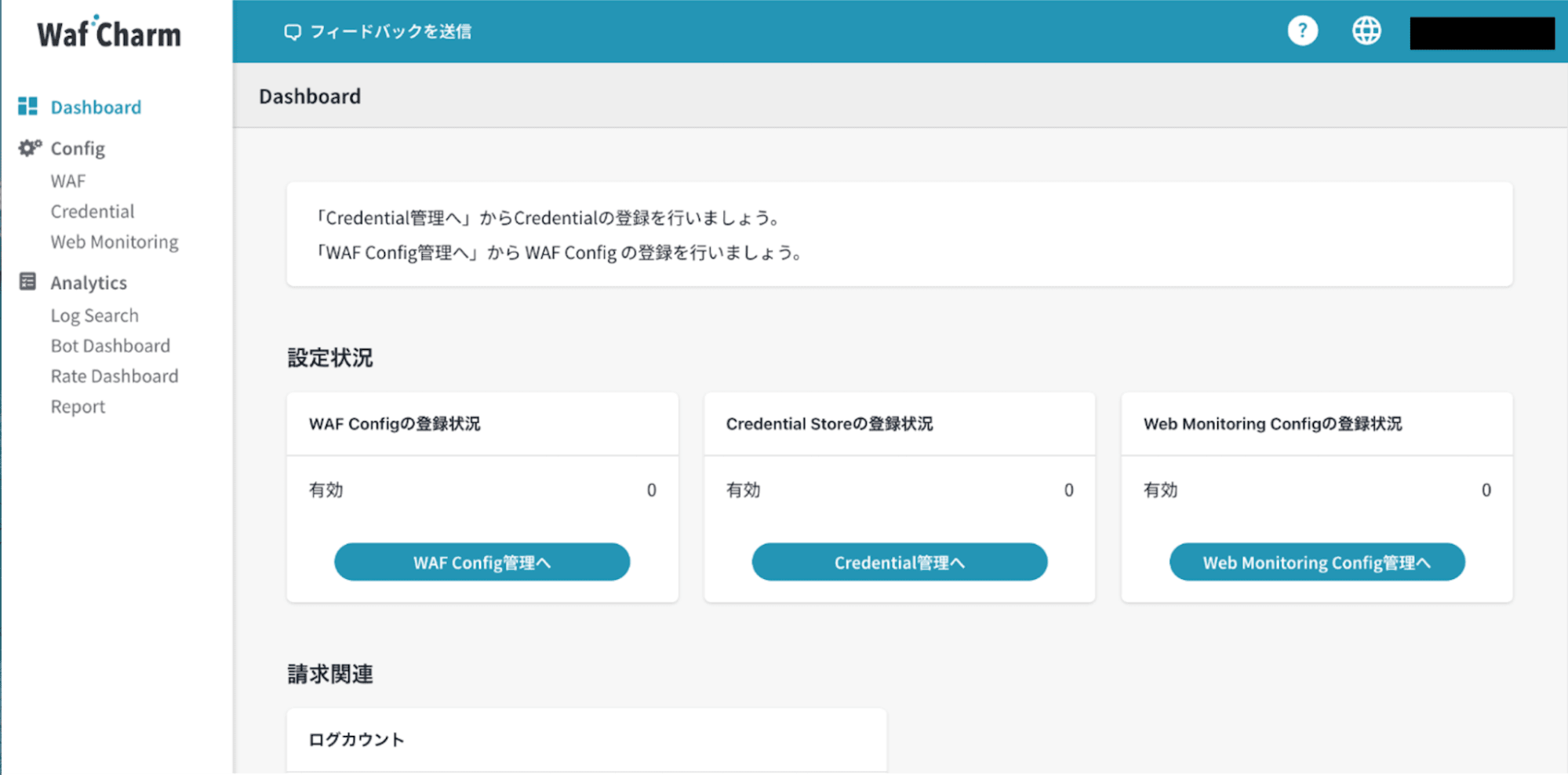Navigate to Rate Dashboard
This screenshot has height=775, width=1568.
[x=115, y=377]
